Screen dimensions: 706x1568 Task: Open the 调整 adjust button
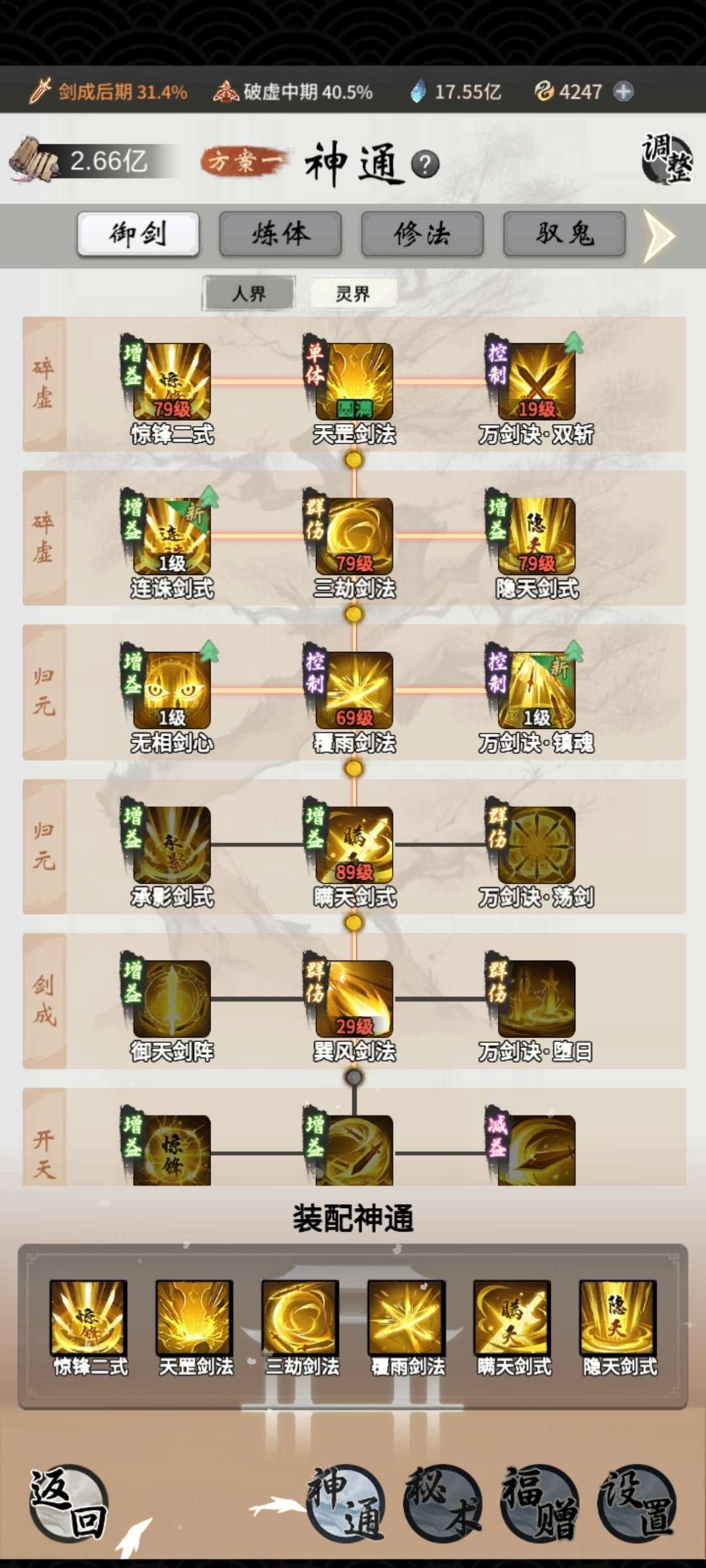(667, 159)
